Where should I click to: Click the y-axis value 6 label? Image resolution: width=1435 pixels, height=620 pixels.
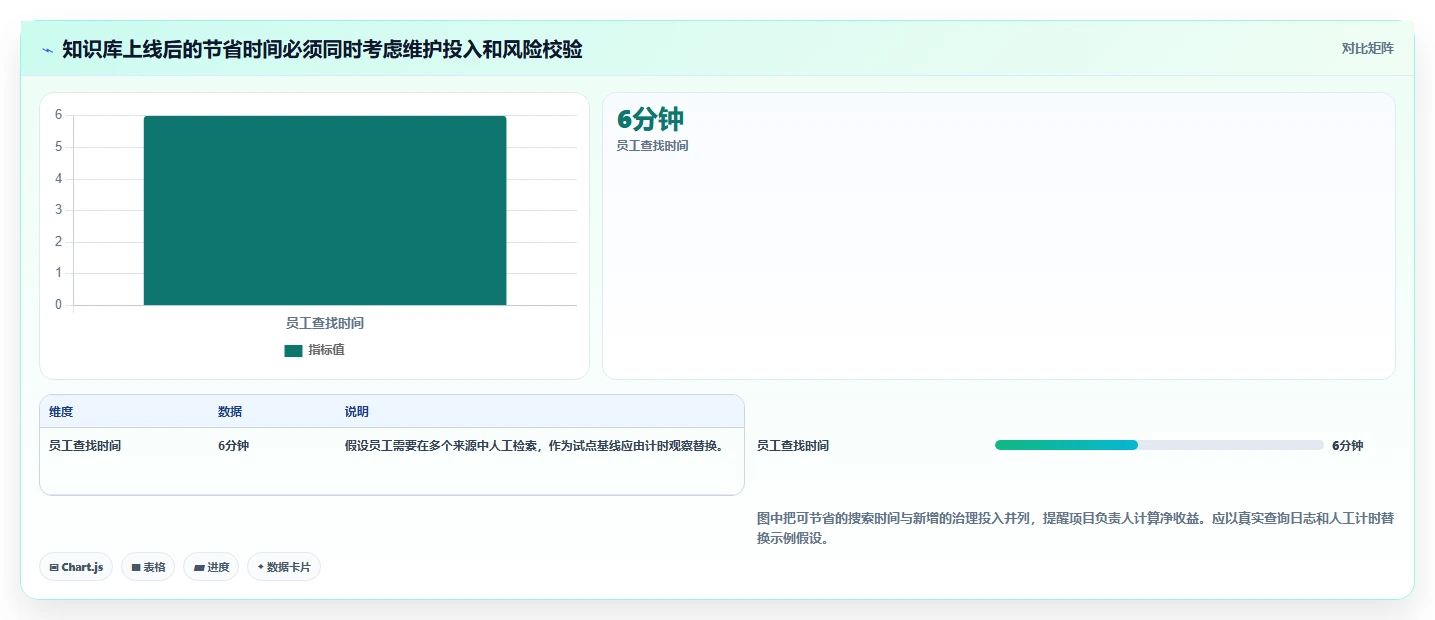(58, 115)
